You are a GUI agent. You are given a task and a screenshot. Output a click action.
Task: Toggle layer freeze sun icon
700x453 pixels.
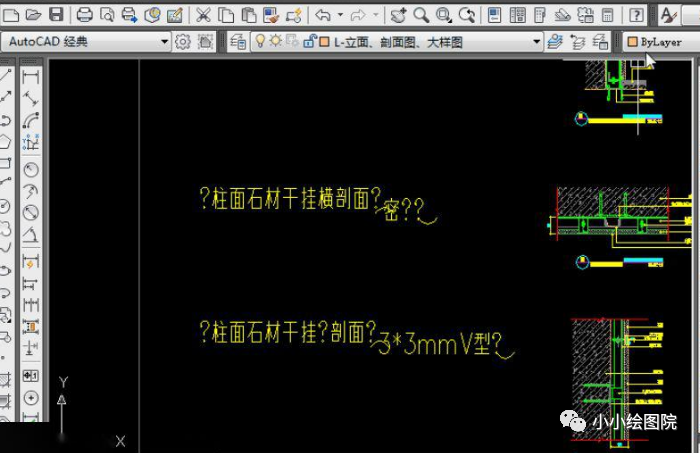point(275,42)
